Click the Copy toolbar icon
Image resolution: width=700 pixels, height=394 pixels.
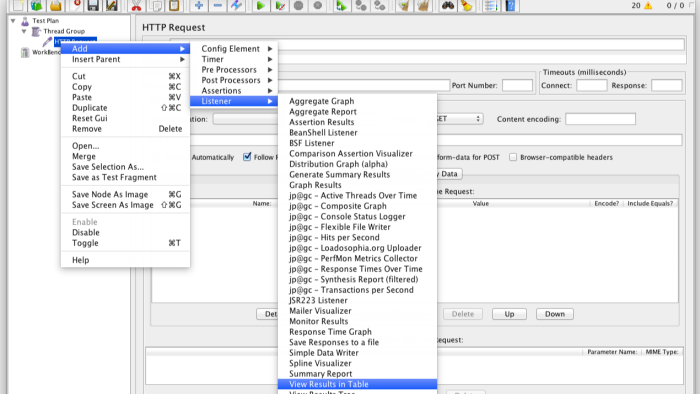[156, 5]
